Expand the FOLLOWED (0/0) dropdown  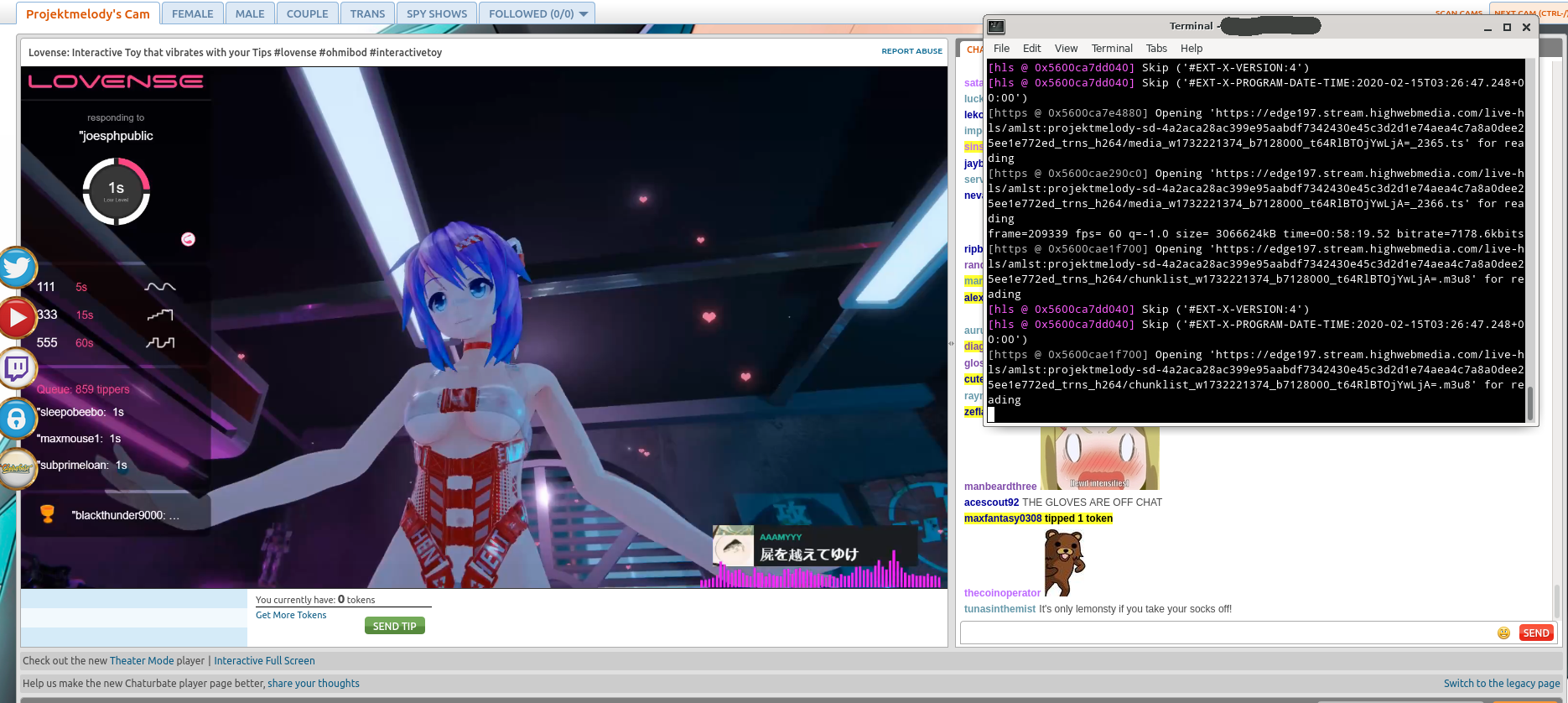(x=537, y=13)
